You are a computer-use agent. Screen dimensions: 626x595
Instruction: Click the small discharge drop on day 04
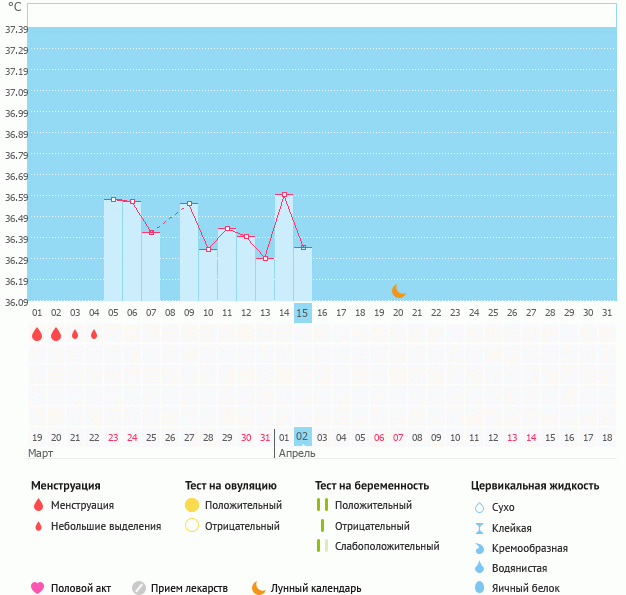coord(94,334)
